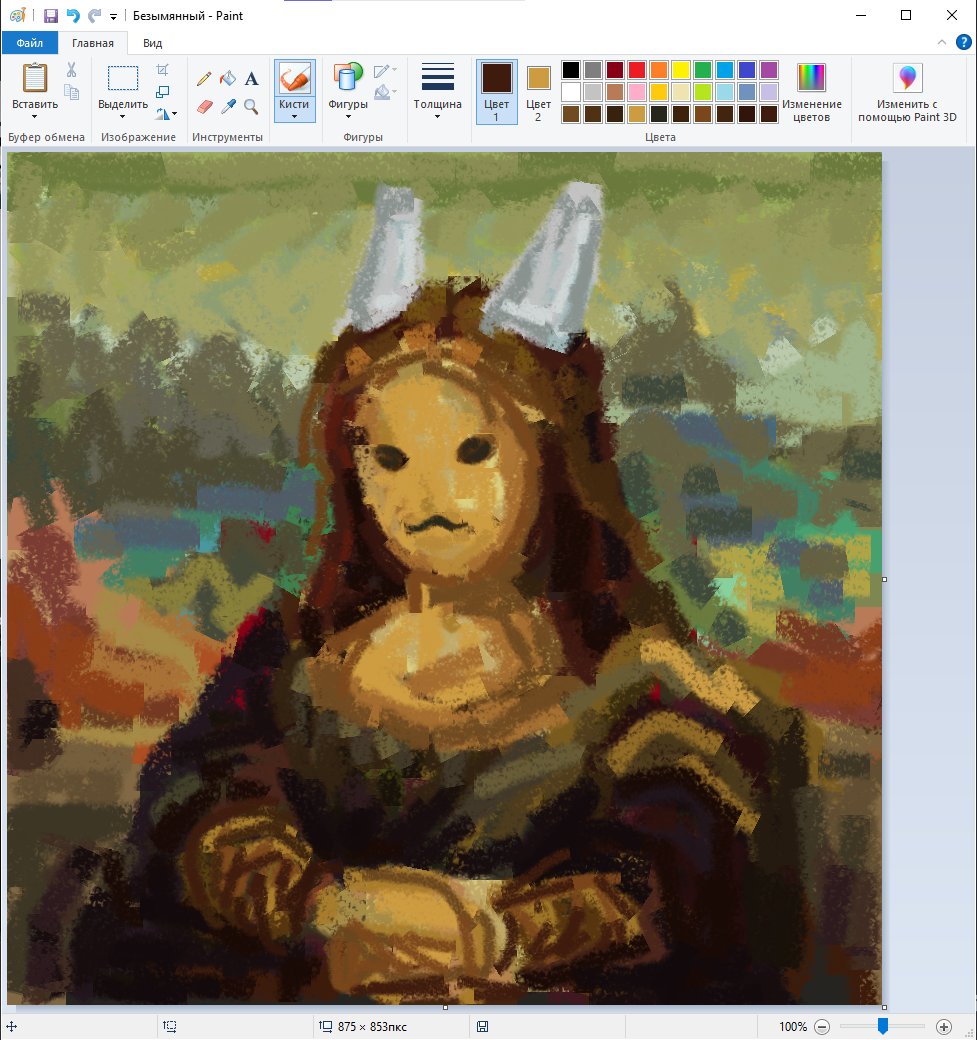Screen dimensions: 977x1040
Task: Open the change-size icon in the Изображение group
Action: point(163,92)
